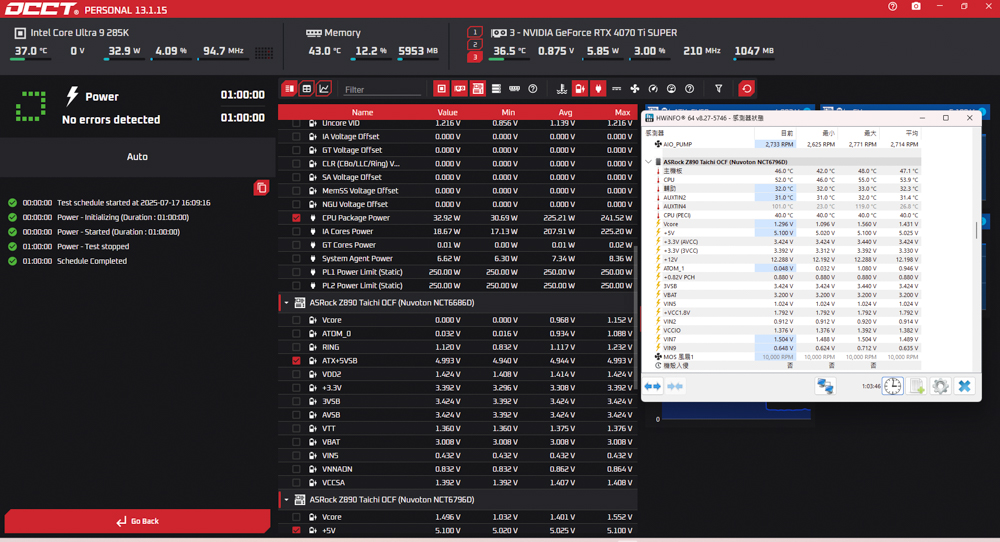Copy the test log with red clipboard icon
Image resolution: width=1000 pixels, height=542 pixels.
[261, 187]
